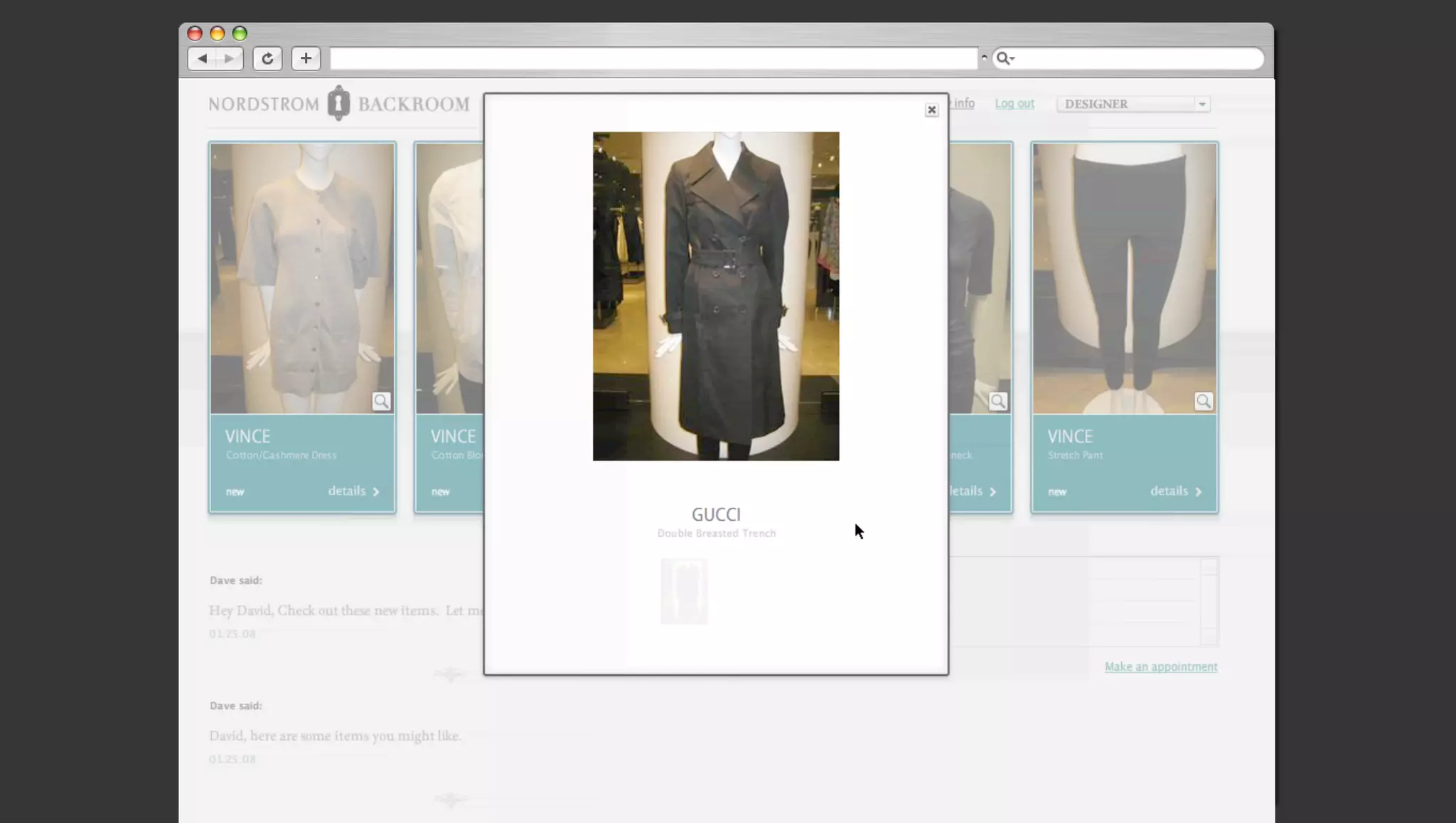Click the browser search field
1456x823 pixels.
1137,58
